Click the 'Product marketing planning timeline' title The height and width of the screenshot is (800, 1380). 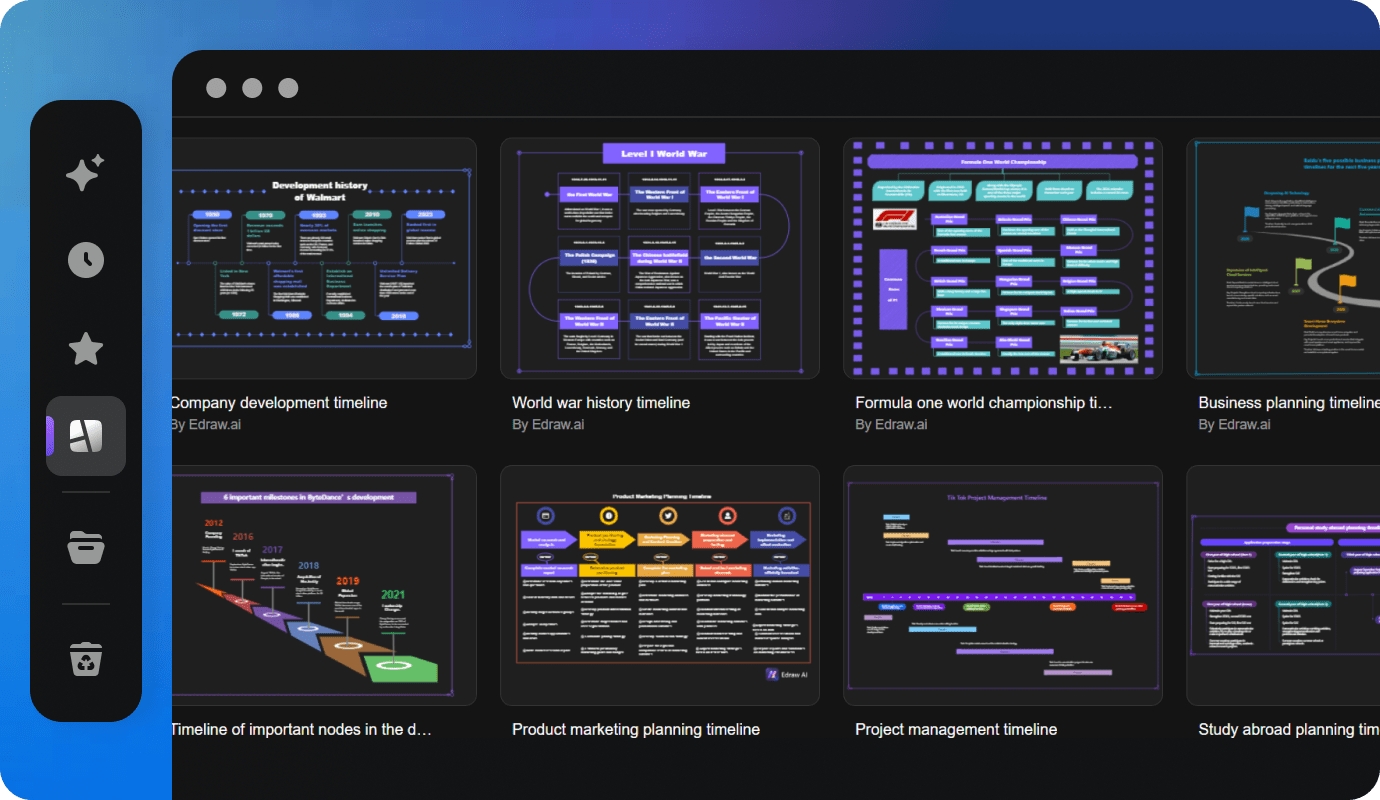[636, 730]
